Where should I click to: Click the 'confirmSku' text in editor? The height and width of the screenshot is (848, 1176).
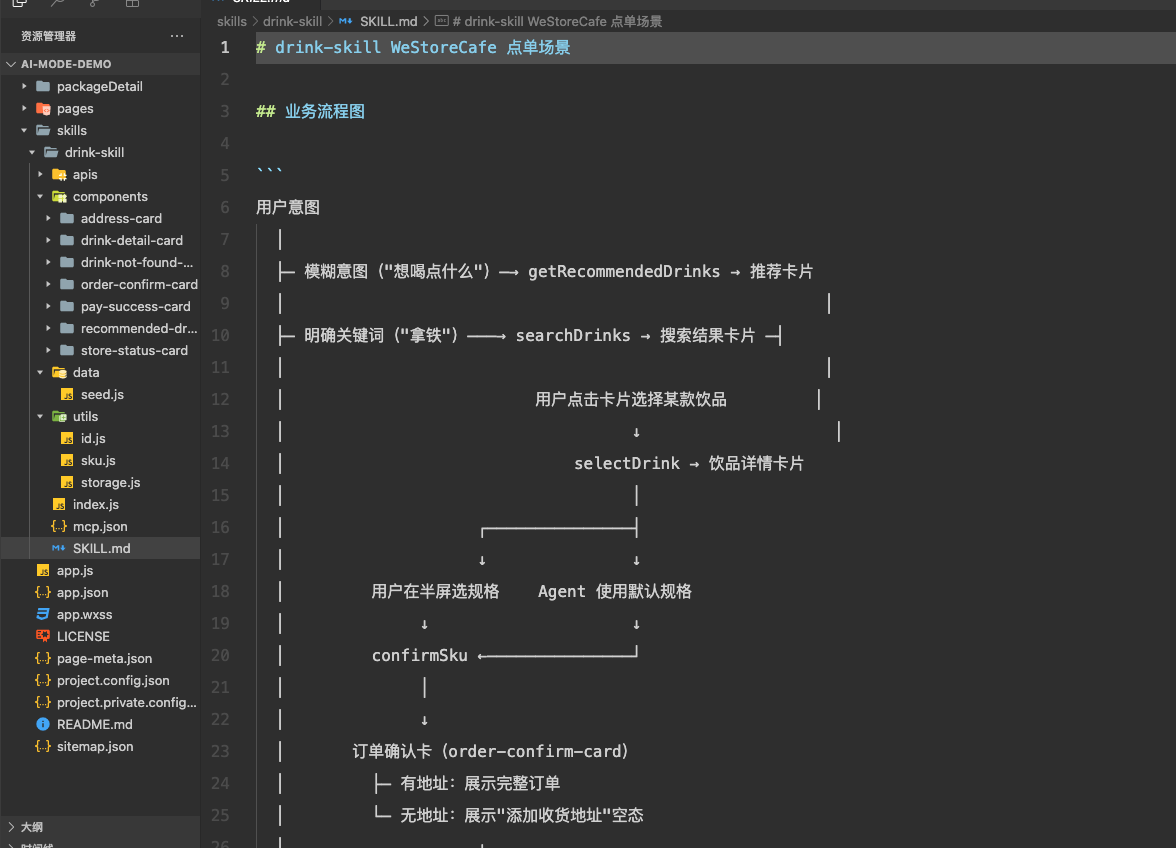[420, 655]
